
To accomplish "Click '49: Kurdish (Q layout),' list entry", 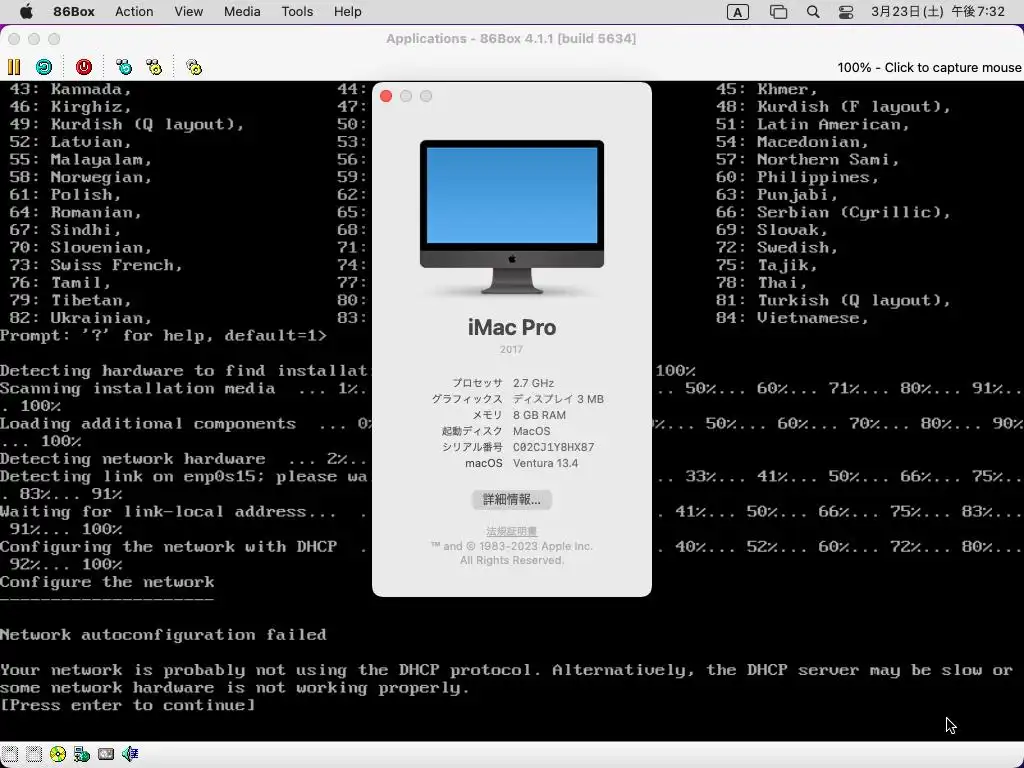I will pos(127,124).
